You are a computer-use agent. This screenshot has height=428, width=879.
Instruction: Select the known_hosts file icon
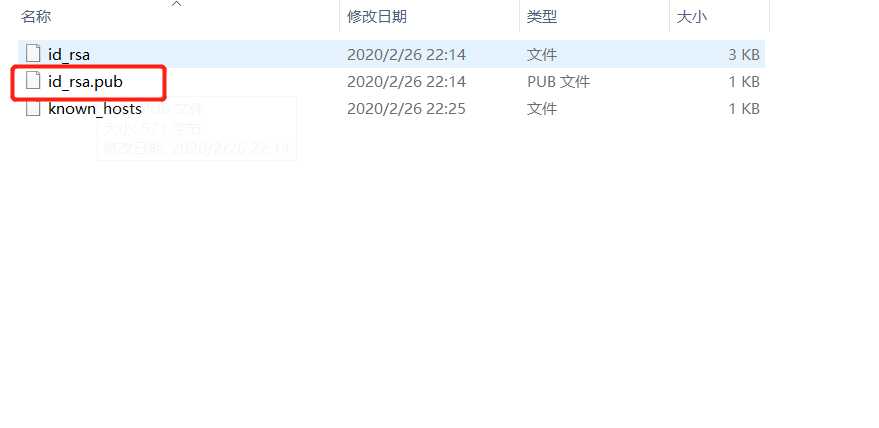[x=34, y=108]
